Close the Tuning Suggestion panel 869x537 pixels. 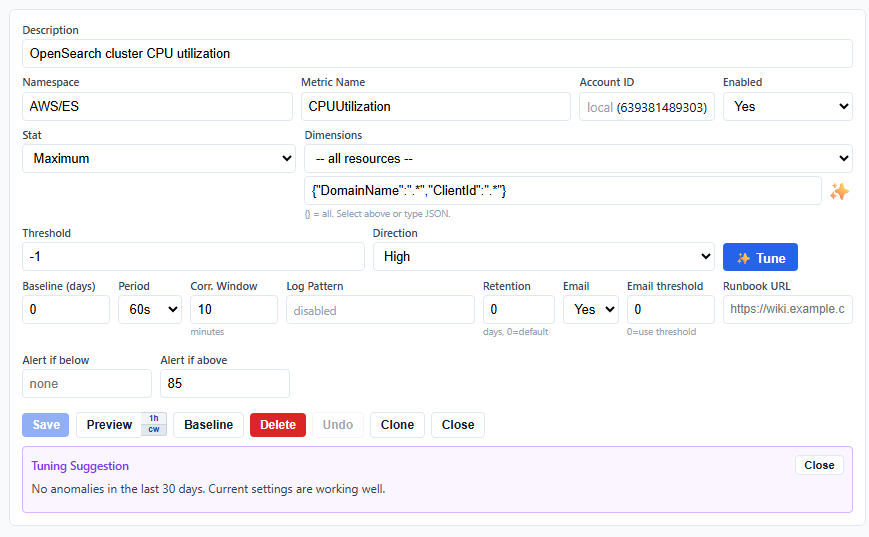819,465
